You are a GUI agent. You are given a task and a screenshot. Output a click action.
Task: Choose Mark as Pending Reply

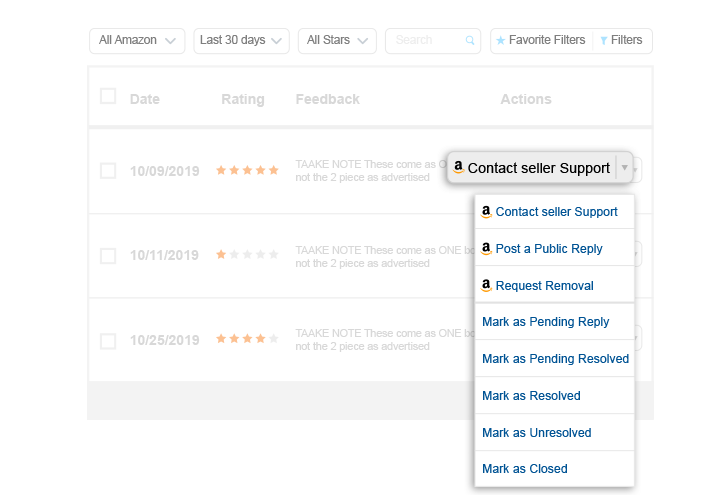click(x=545, y=322)
